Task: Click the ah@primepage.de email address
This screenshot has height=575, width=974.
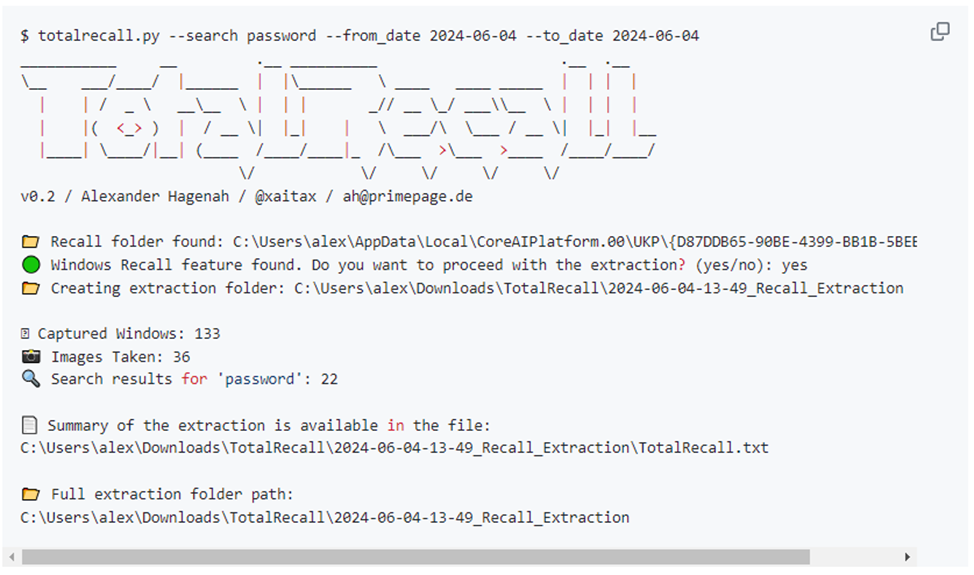Action: (x=406, y=196)
